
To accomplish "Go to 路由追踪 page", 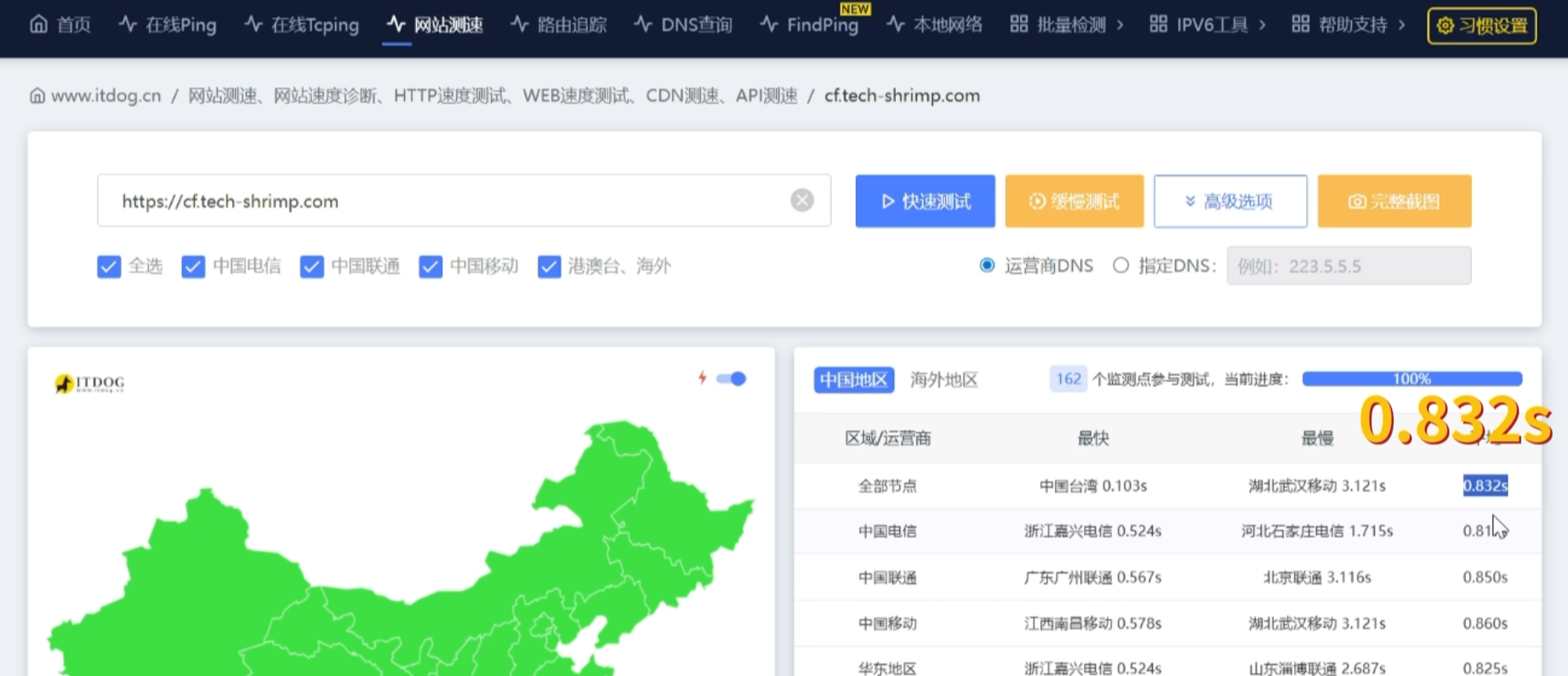I will pyautogui.click(x=559, y=26).
